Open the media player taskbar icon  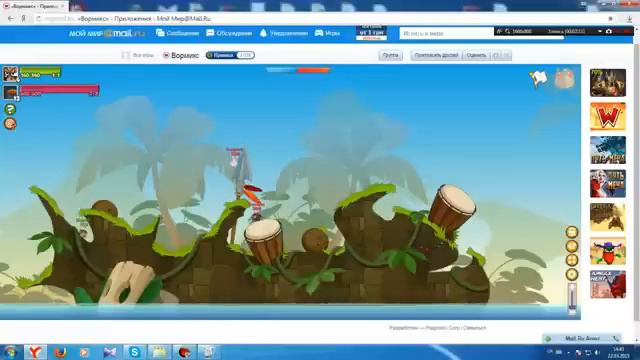(x=84, y=352)
